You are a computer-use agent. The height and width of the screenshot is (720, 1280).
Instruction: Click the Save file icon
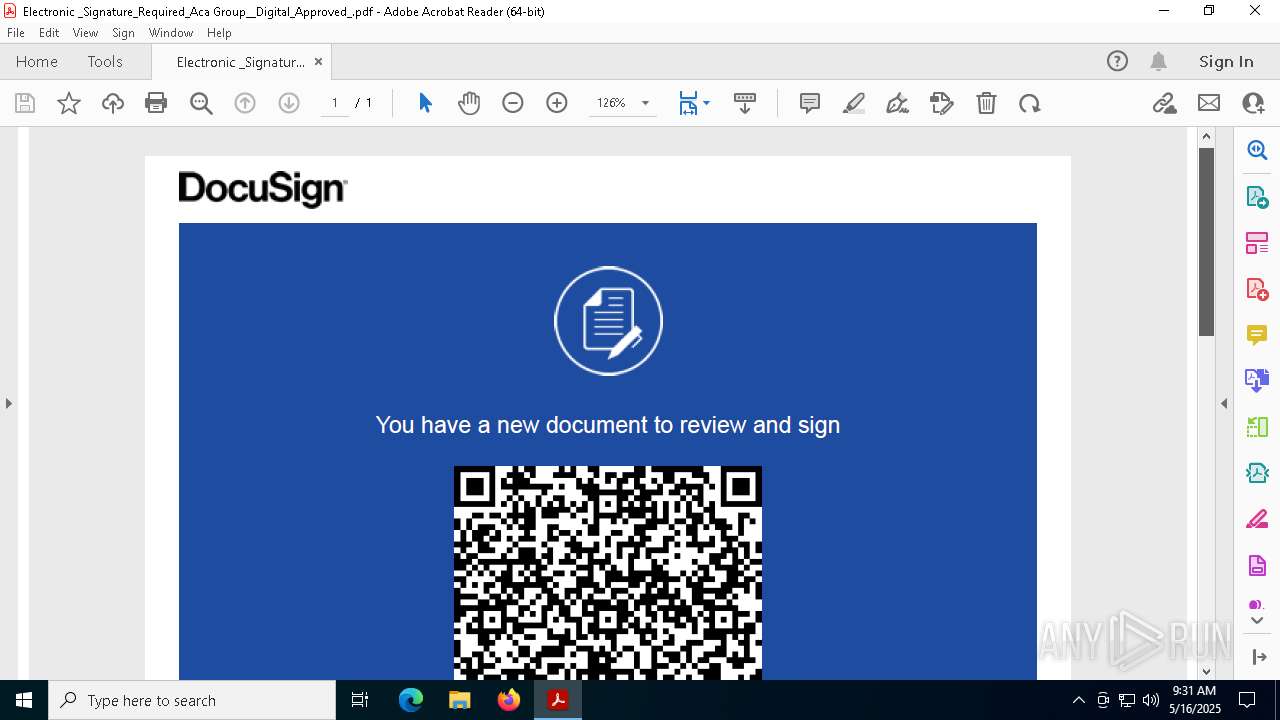[x=25, y=103]
